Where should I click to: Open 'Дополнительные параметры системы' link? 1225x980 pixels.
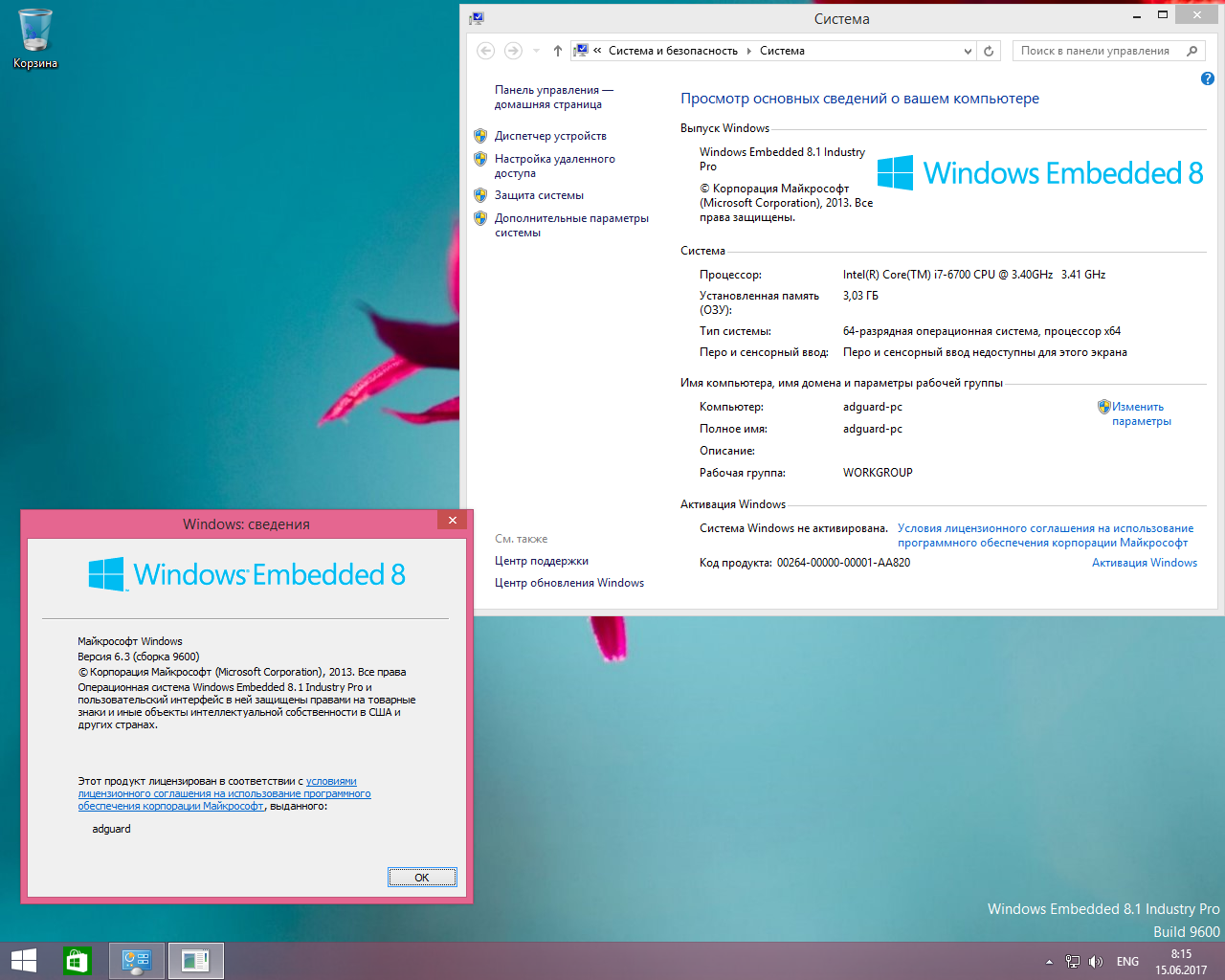(571, 225)
